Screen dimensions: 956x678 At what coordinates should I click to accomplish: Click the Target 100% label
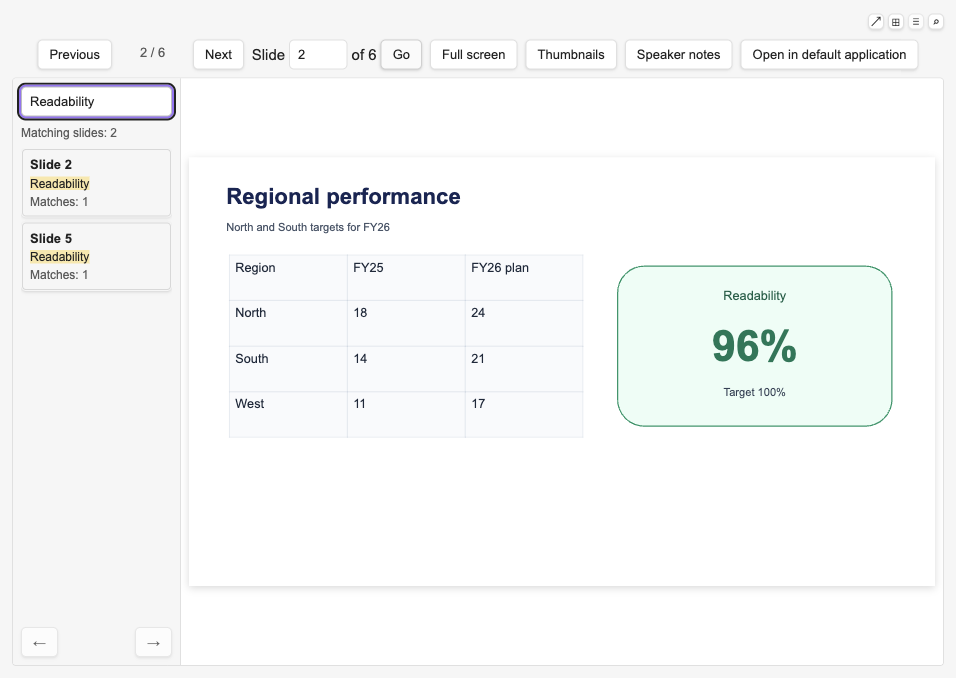click(x=754, y=392)
